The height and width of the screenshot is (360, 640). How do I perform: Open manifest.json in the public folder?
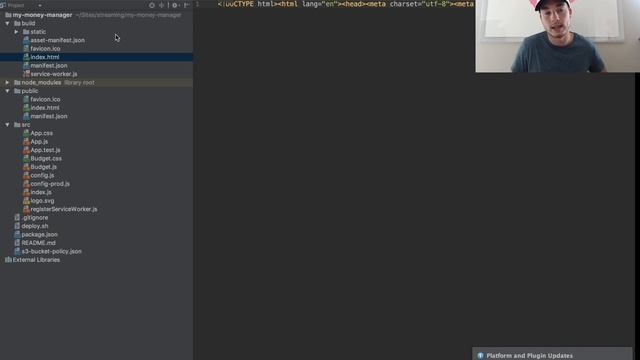pyautogui.click(x=49, y=116)
